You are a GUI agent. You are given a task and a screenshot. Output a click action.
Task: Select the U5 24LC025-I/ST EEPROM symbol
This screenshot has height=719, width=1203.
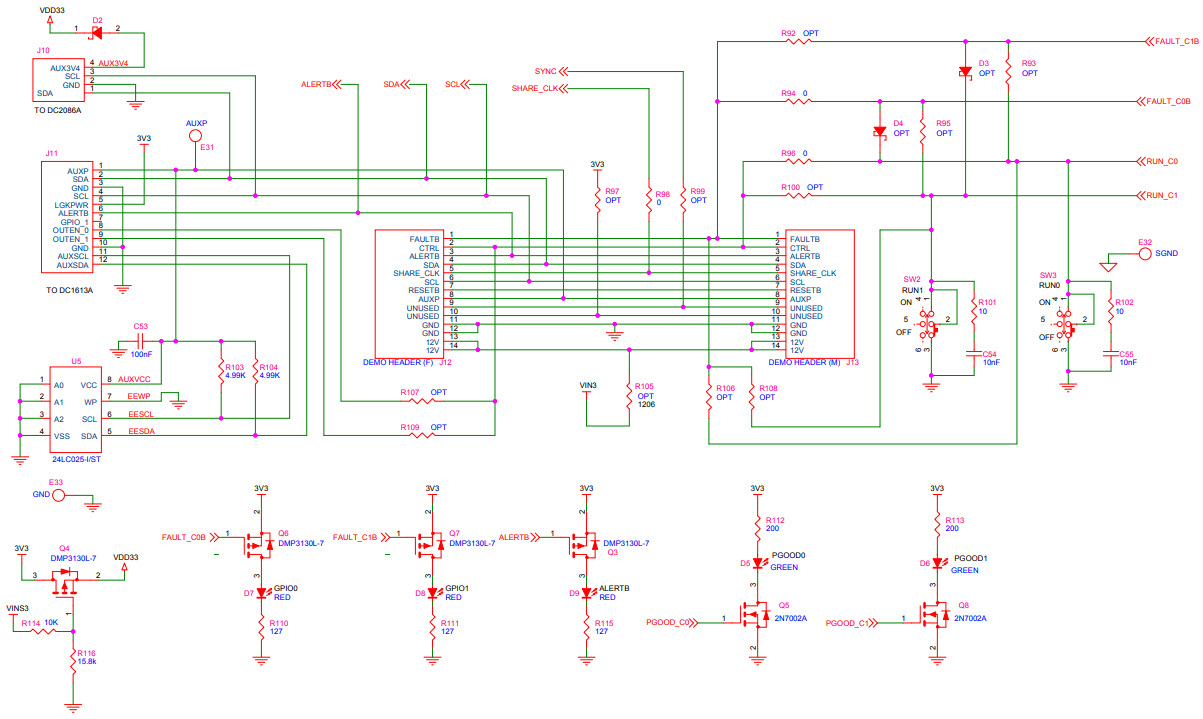point(75,410)
